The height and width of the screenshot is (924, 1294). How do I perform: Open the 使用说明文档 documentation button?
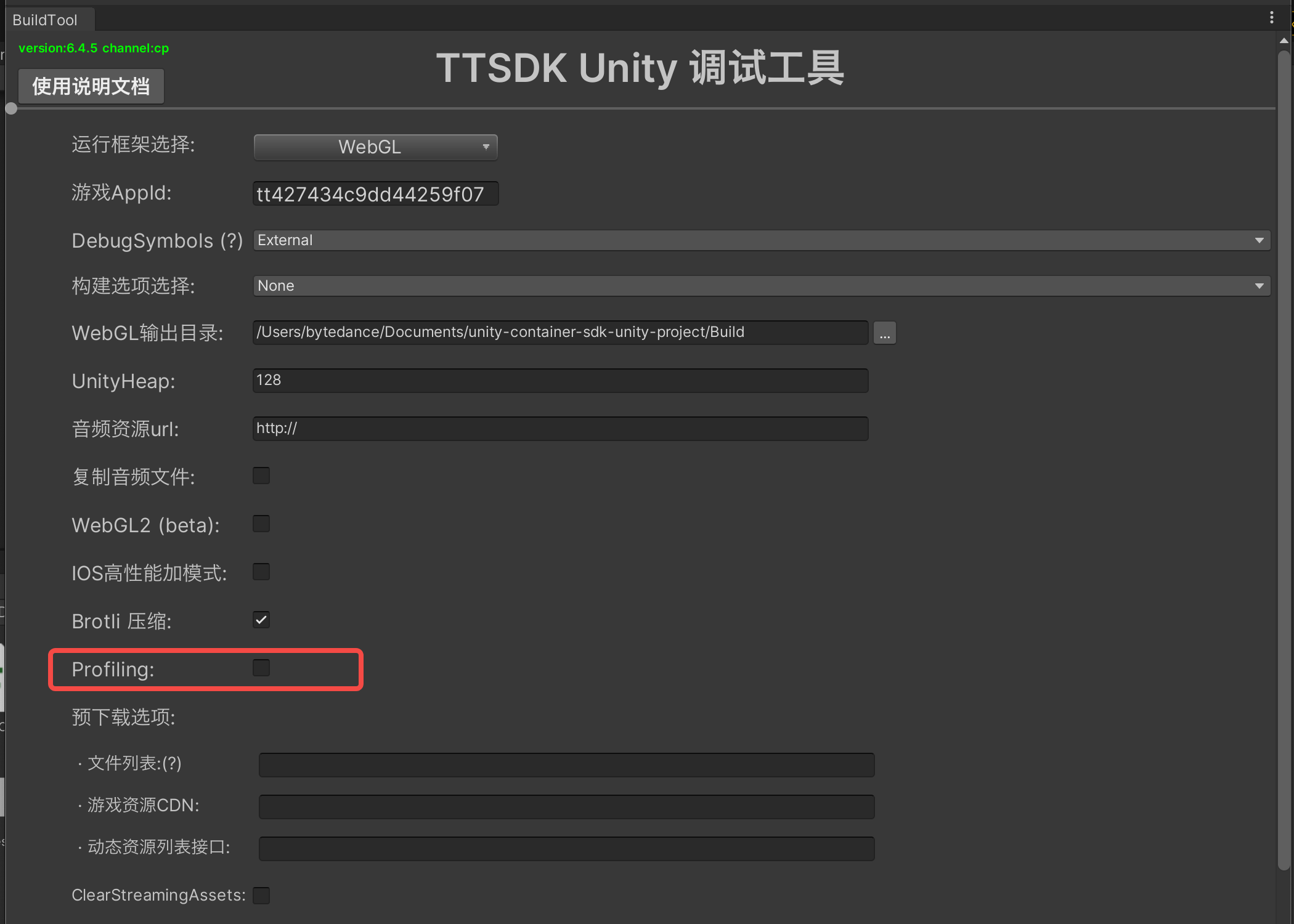[x=91, y=86]
